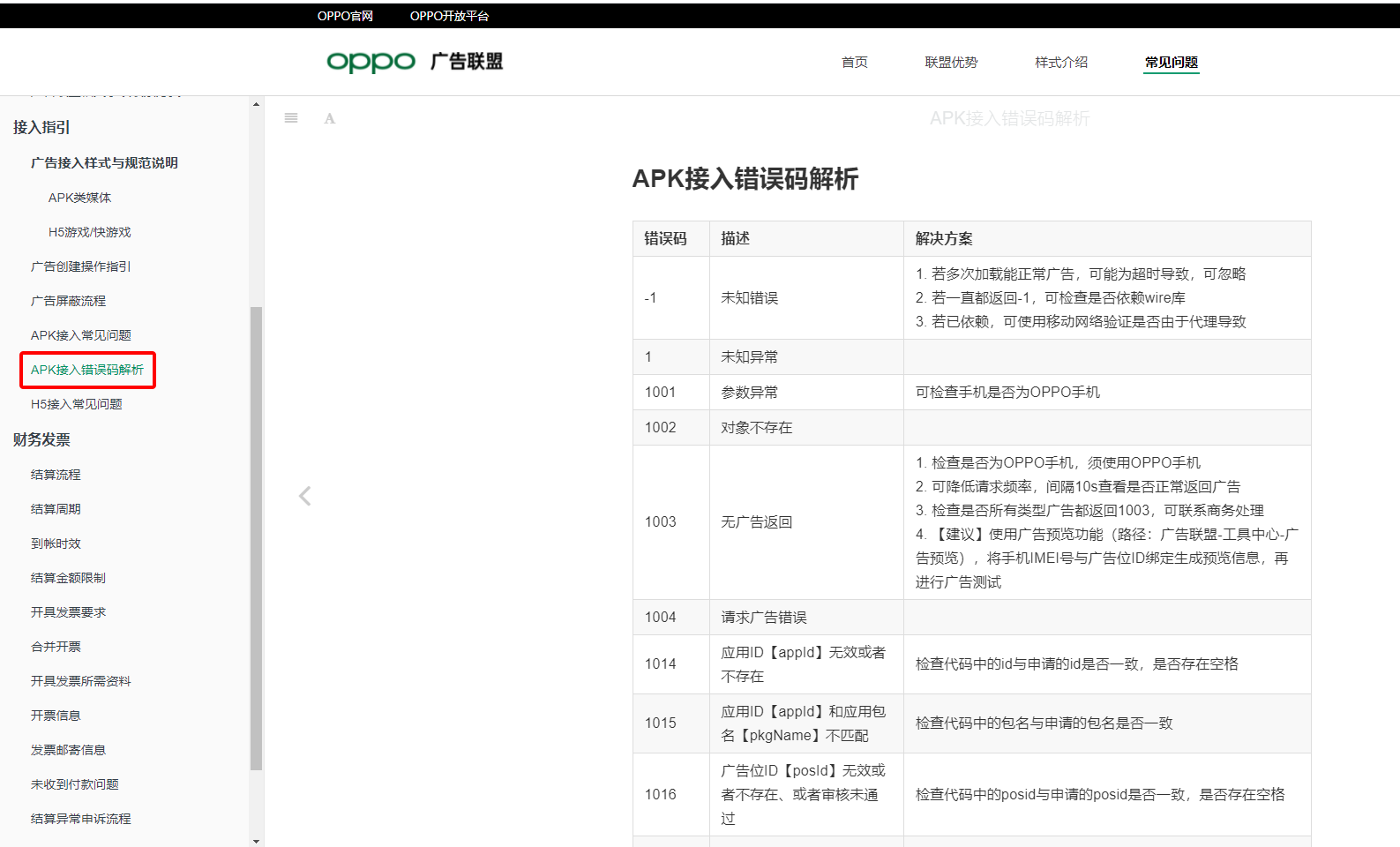Open 样式介绍 in top navigation
Viewport: 1400px width, 847px height.
point(1061,62)
